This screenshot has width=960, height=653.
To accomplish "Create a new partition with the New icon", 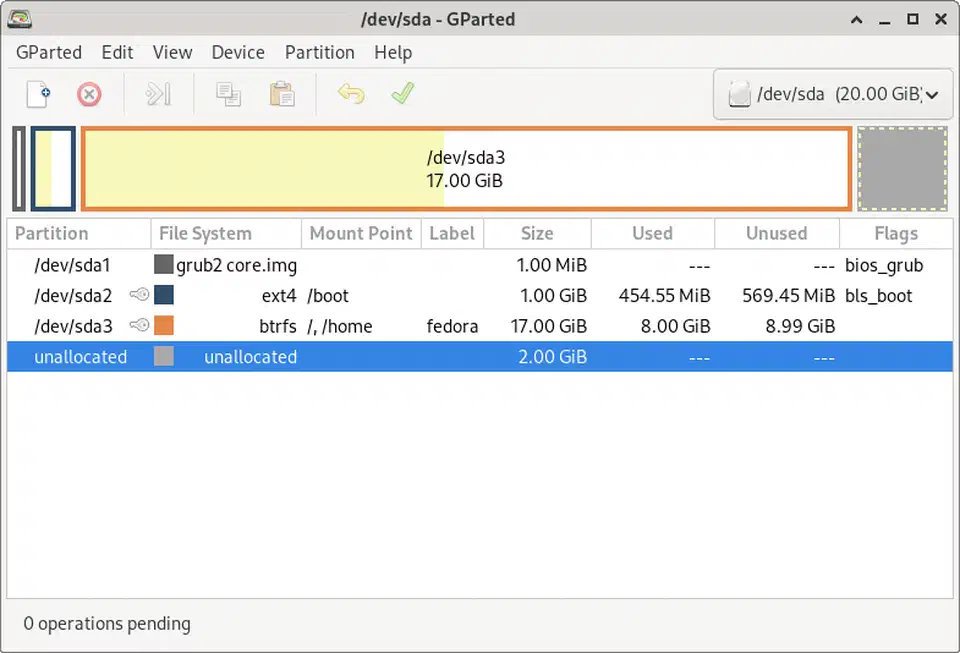I will [x=38, y=94].
